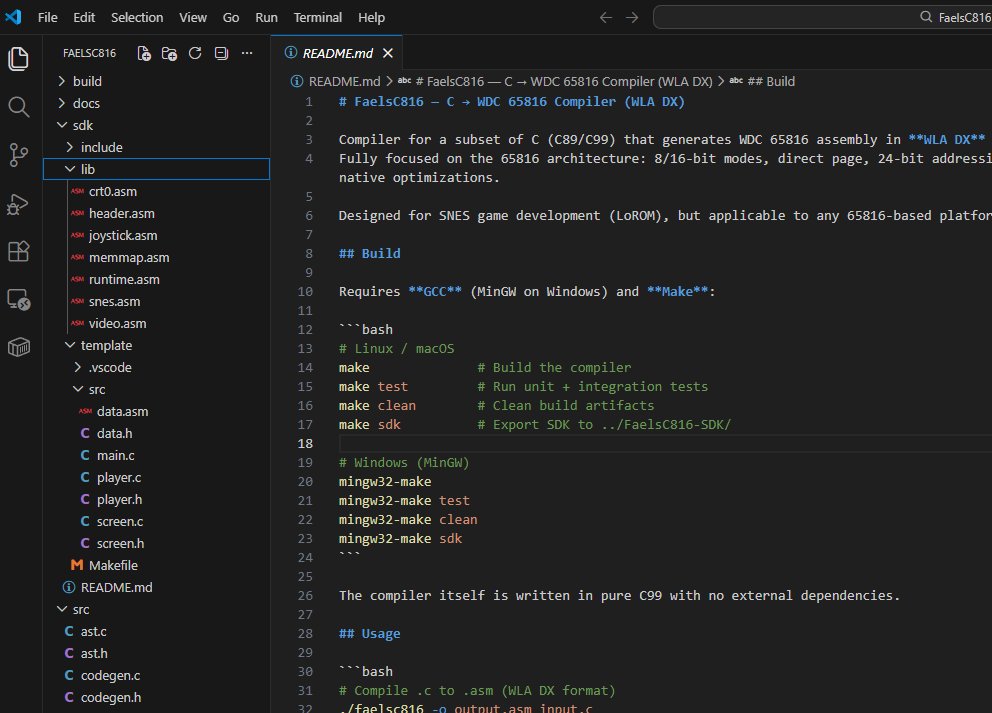Close the README.md editor tab
Screen dimensions: 992x713
click(388, 53)
